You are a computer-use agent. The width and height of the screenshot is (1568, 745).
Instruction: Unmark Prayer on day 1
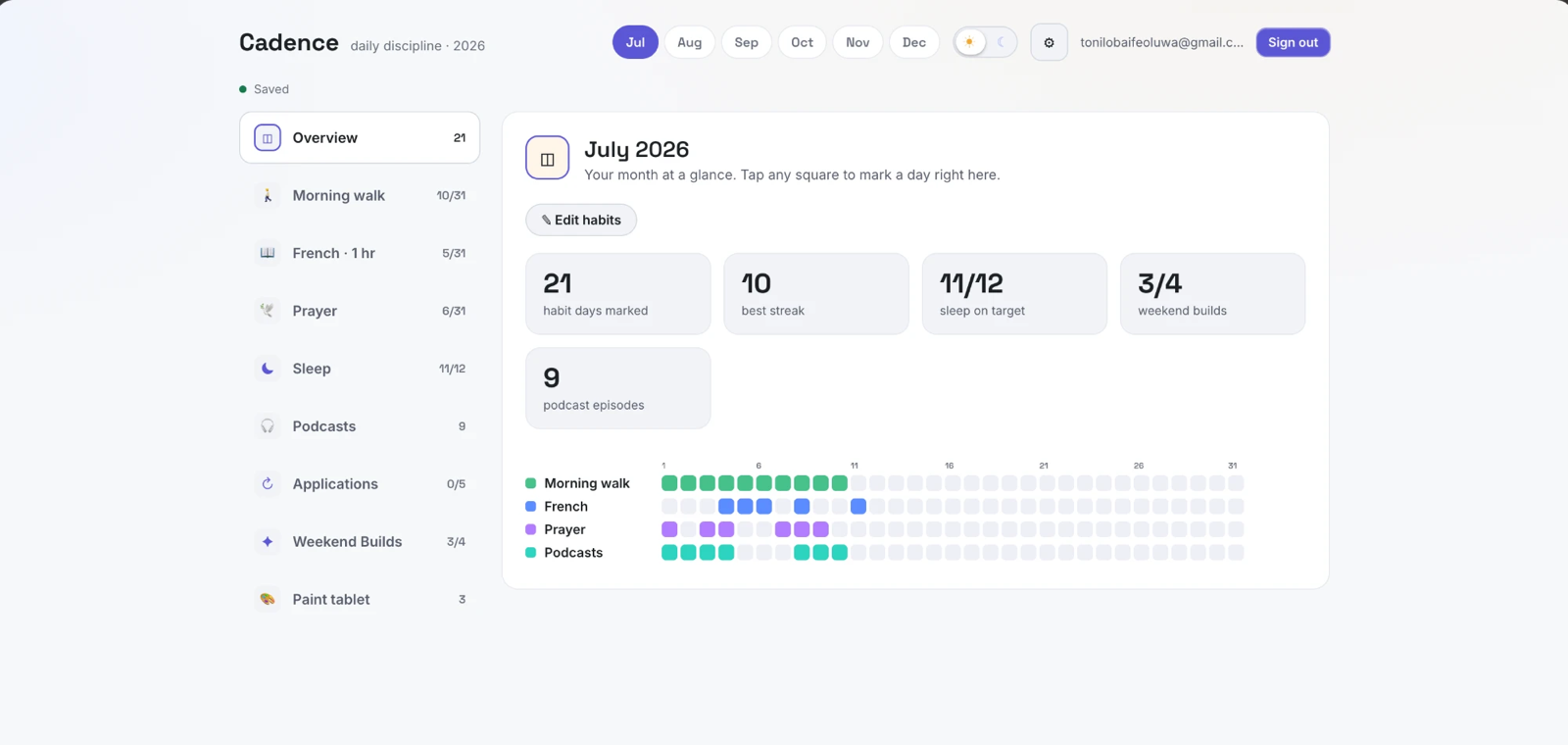pyautogui.click(x=669, y=529)
